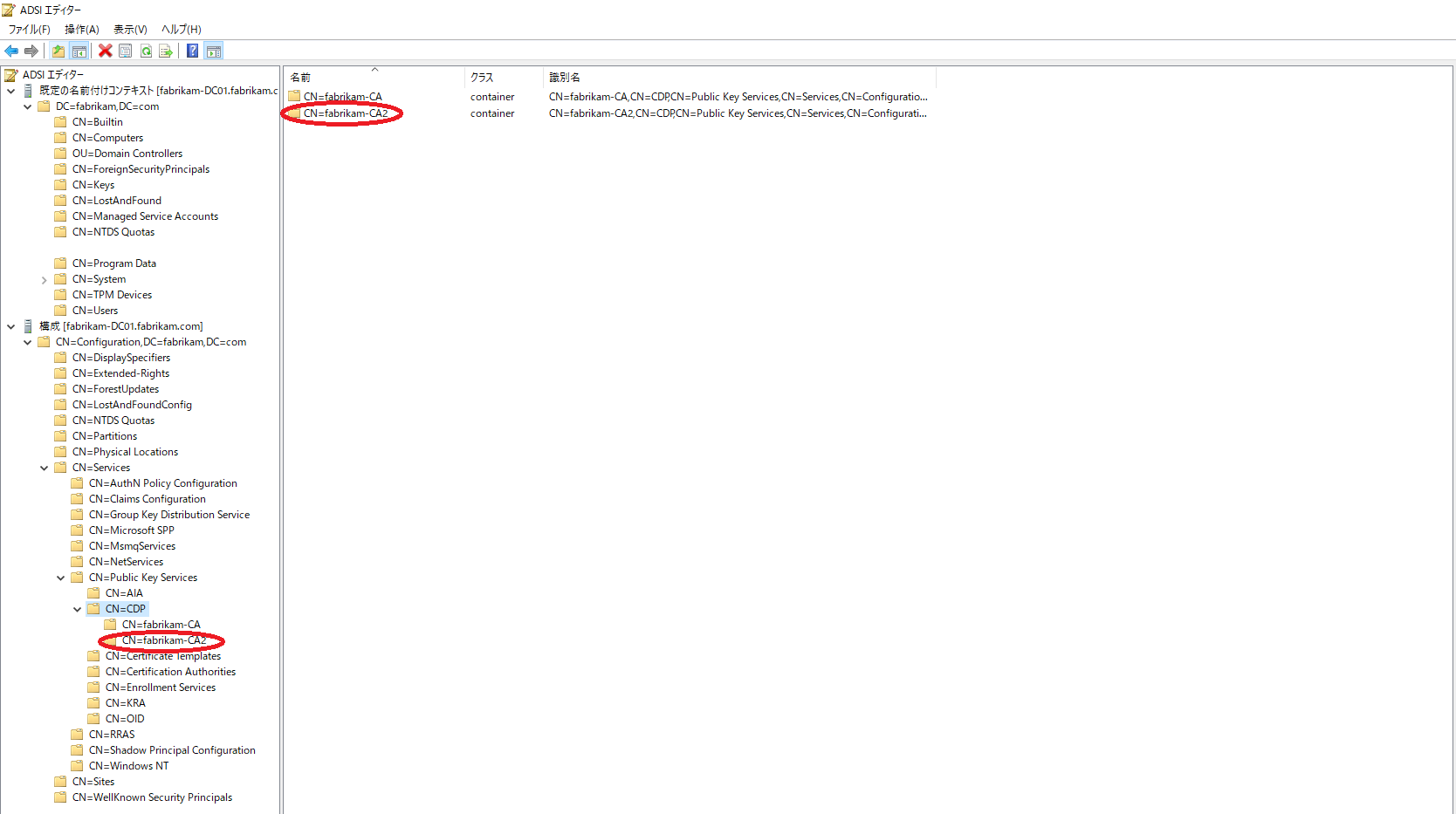
Task: Collapse the 構成 fabrikam-DC01 node
Action: coord(10,326)
